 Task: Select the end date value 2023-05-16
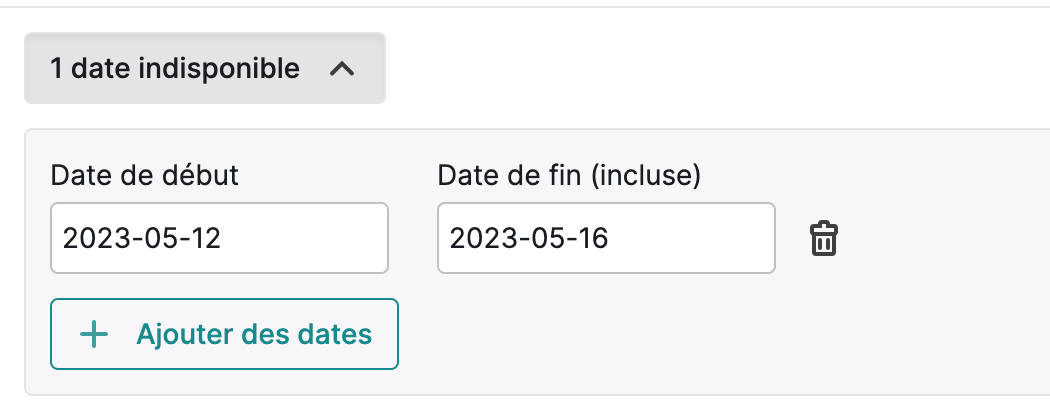click(x=529, y=238)
